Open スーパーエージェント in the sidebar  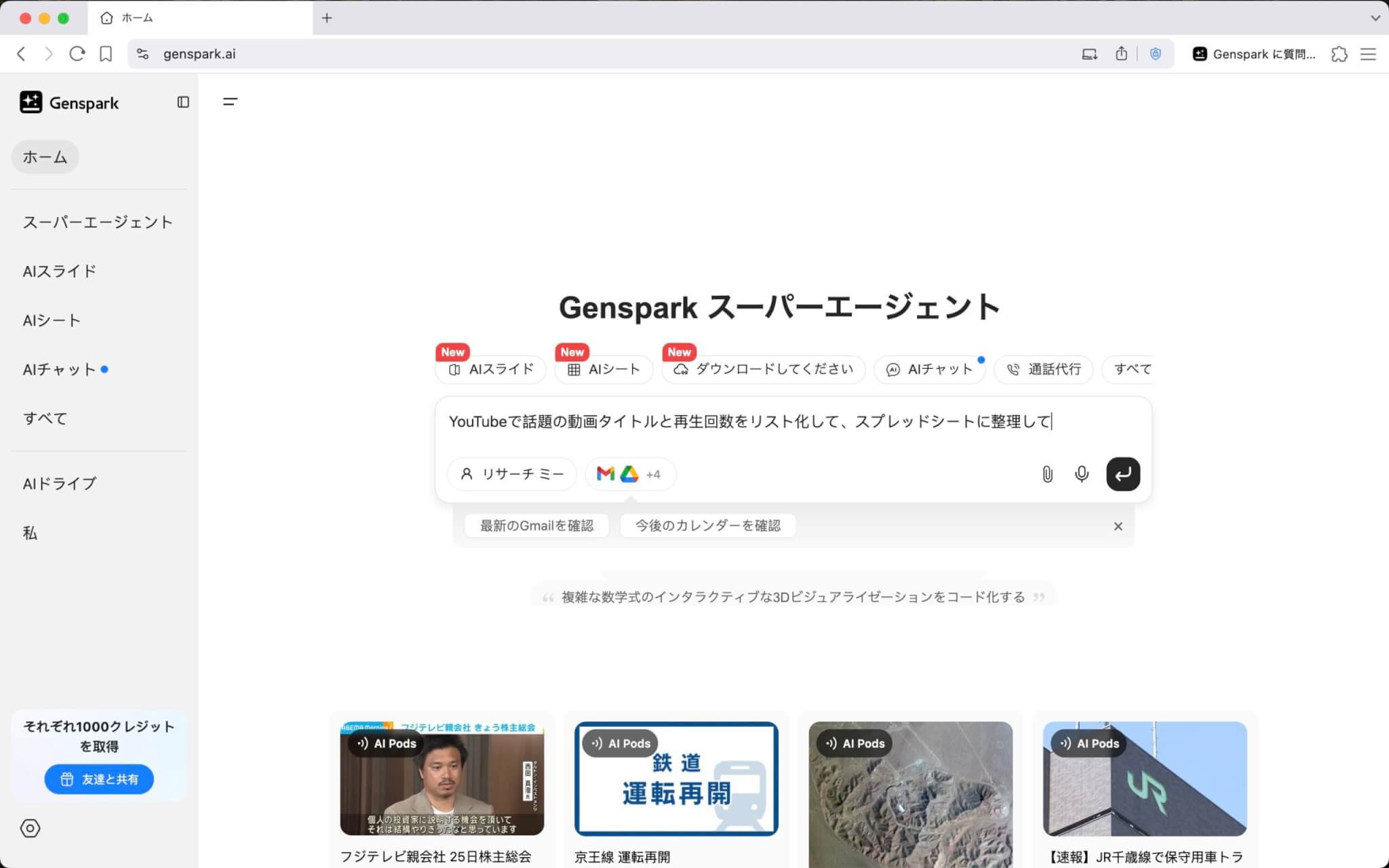tap(98, 222)
